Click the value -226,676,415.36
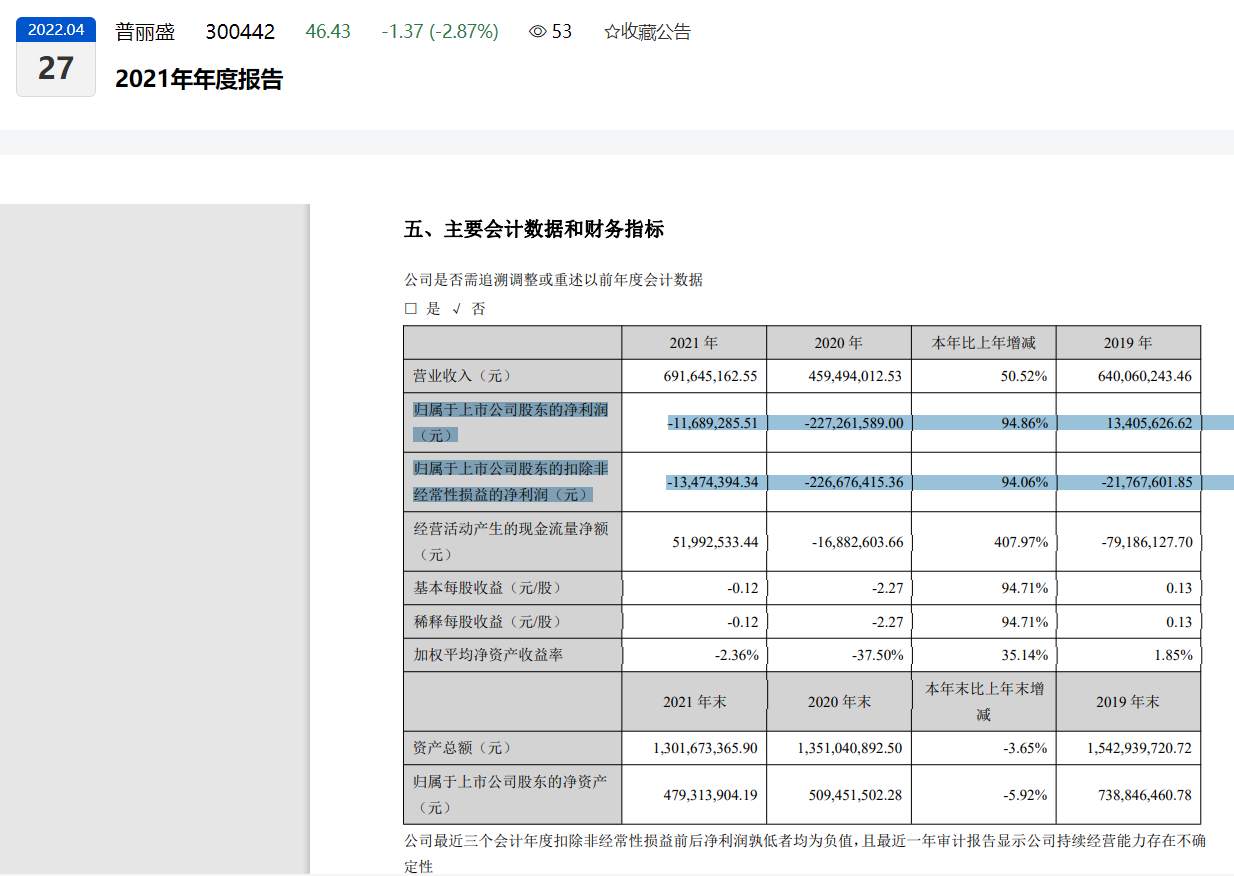The width and height of the screenshot is (1234, 876). click(854, 482)
